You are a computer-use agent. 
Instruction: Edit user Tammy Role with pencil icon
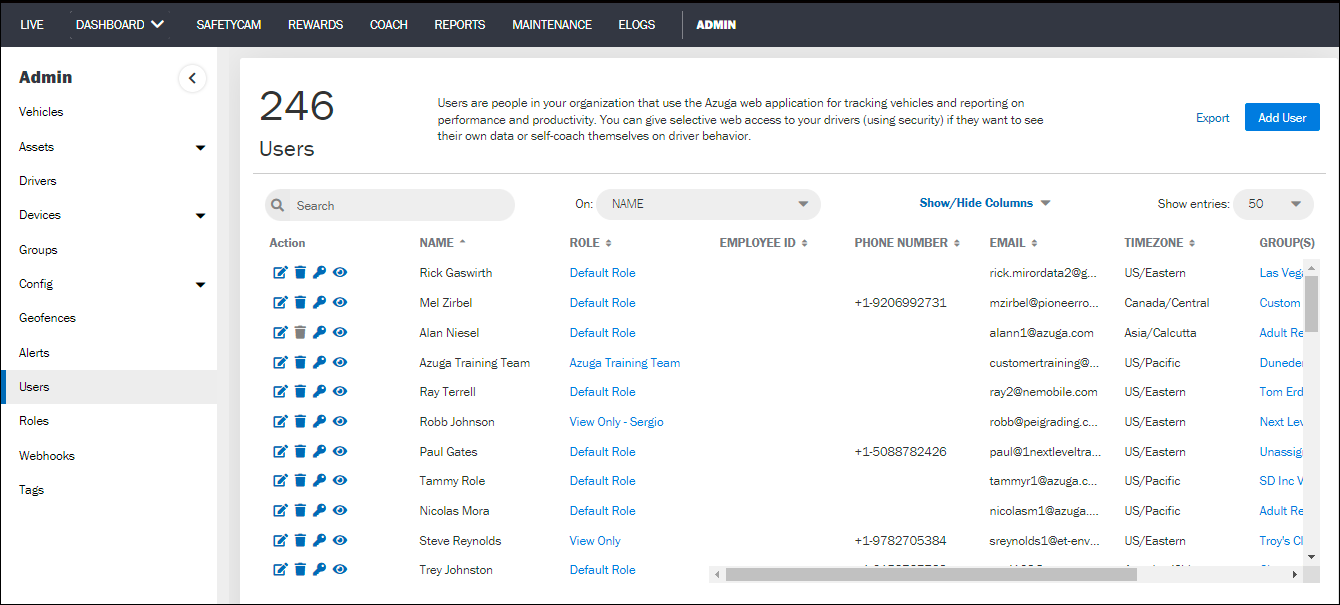[280, 481]
